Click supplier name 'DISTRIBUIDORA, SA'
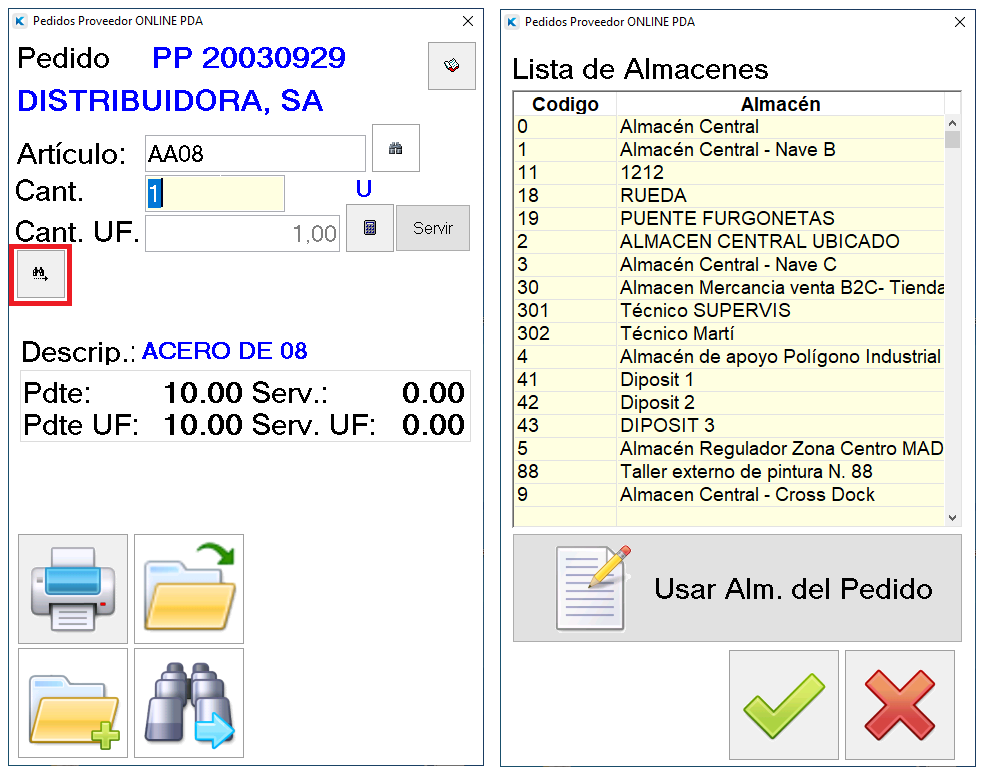 (170, 101)
